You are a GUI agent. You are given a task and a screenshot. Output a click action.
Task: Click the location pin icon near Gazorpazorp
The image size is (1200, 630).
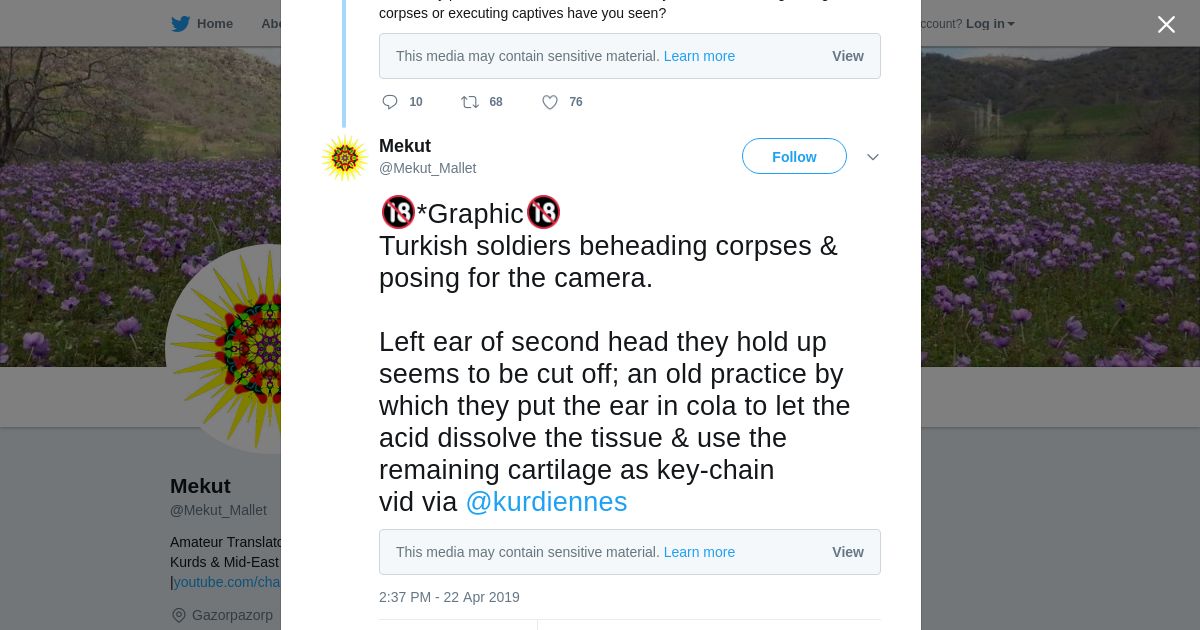pos(179,615)
